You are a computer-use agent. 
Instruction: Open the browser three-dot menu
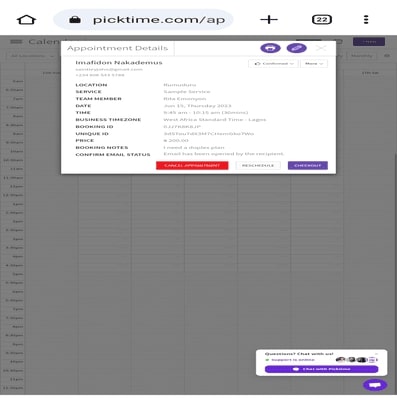point(366,20)
